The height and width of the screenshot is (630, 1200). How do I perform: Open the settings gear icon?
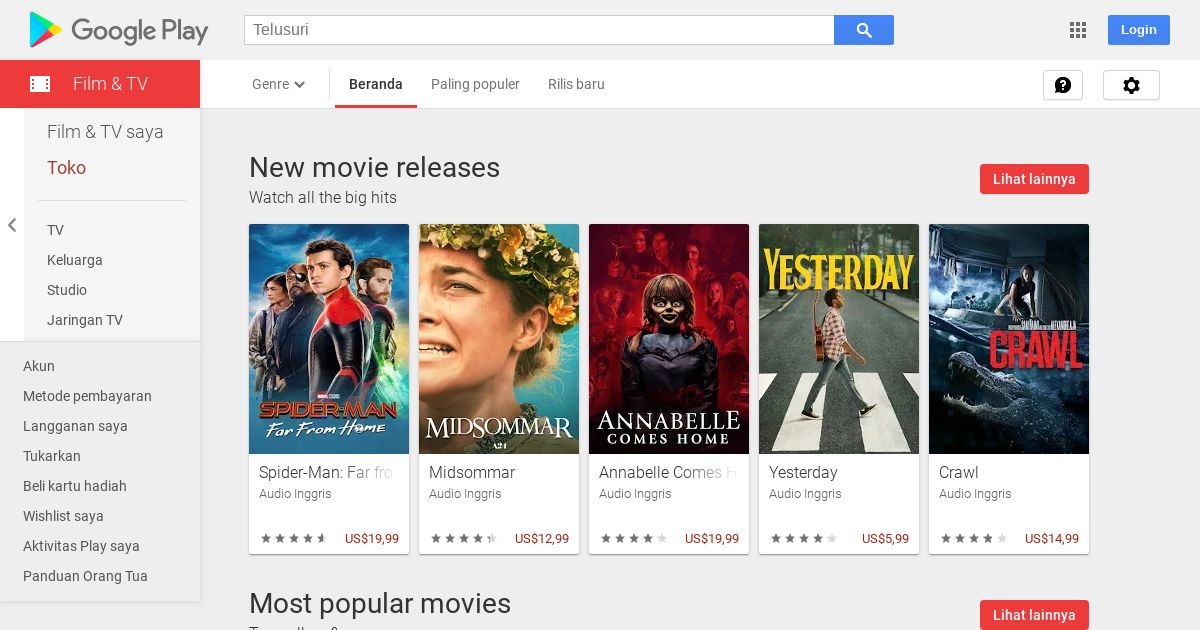[x=1131, y=85]
